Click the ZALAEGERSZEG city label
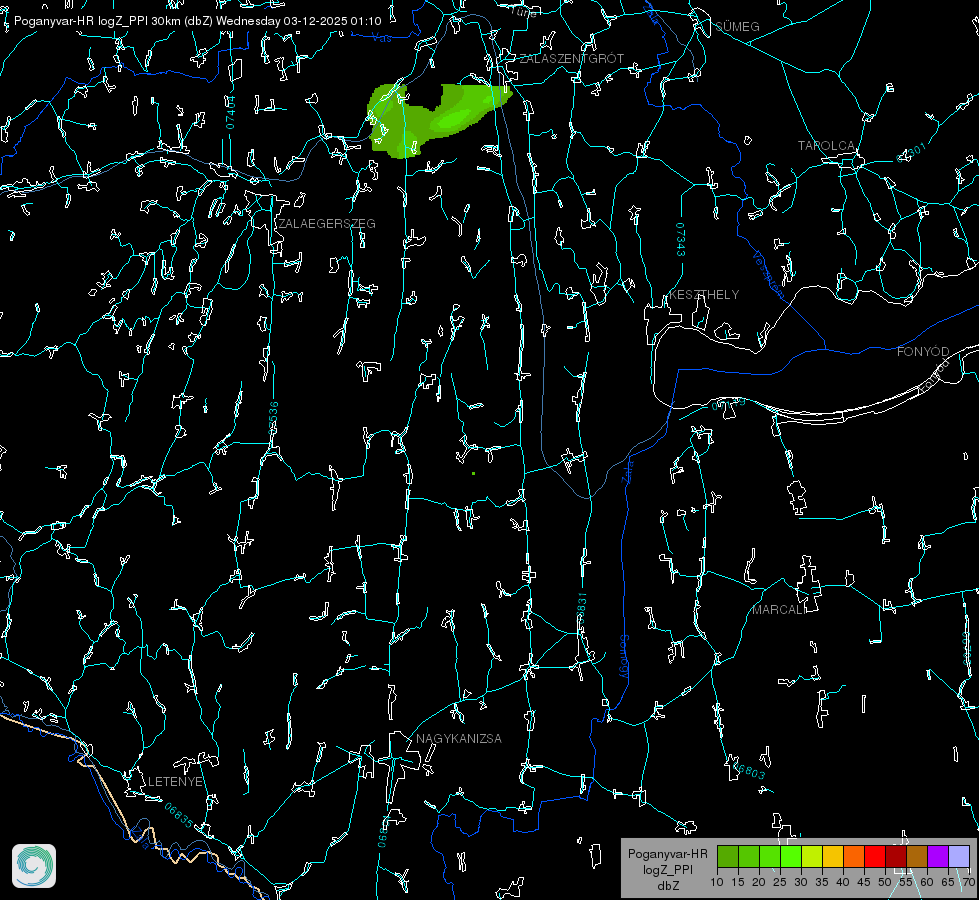Viewport: 979px width, 900px height. [327, 223]
